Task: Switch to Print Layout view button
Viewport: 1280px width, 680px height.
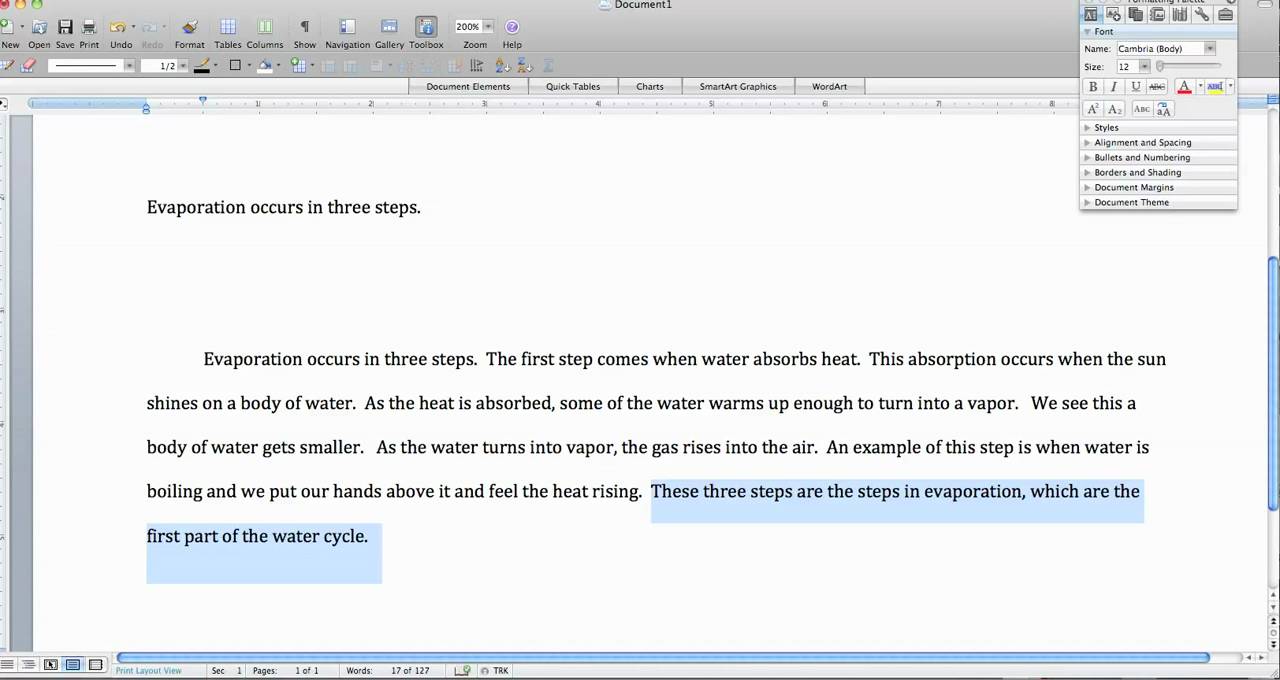Action: pyautogui.click(x=73, y=665)
